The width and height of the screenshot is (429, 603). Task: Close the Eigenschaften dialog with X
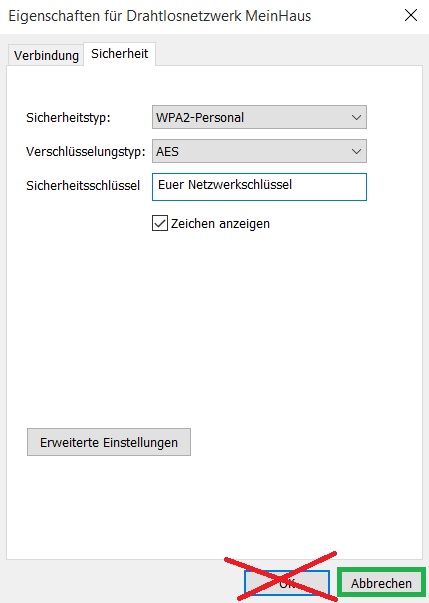point(411,16)
